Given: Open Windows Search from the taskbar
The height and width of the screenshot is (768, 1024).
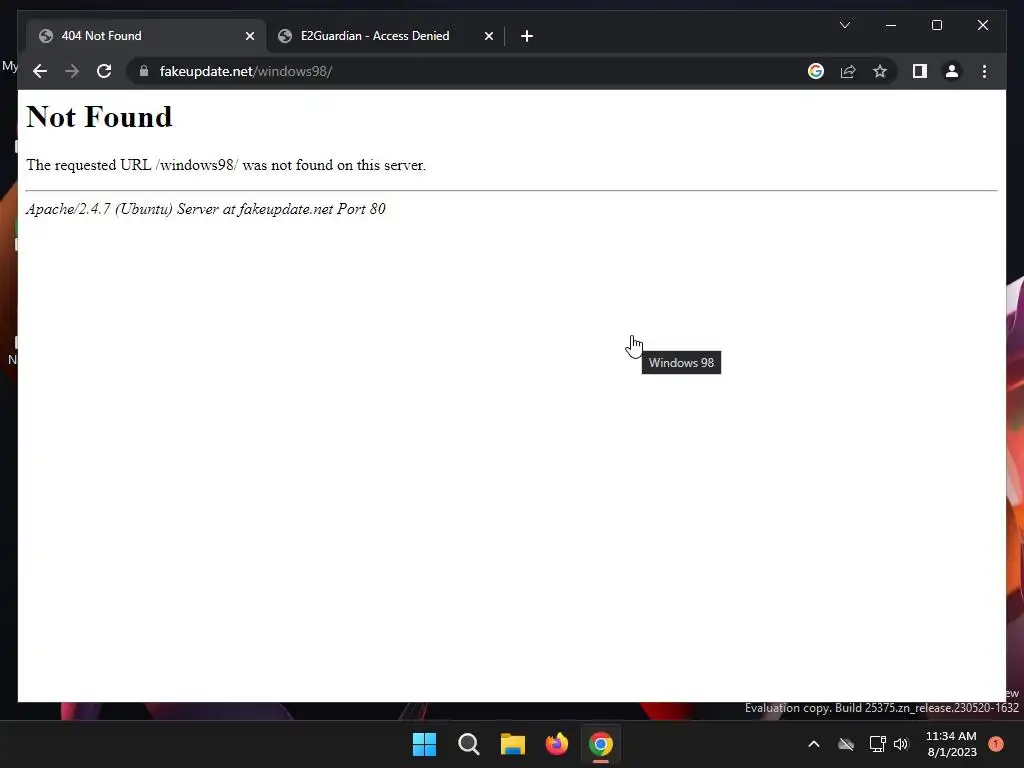Looking at the screenshot, I should point(469,744).
